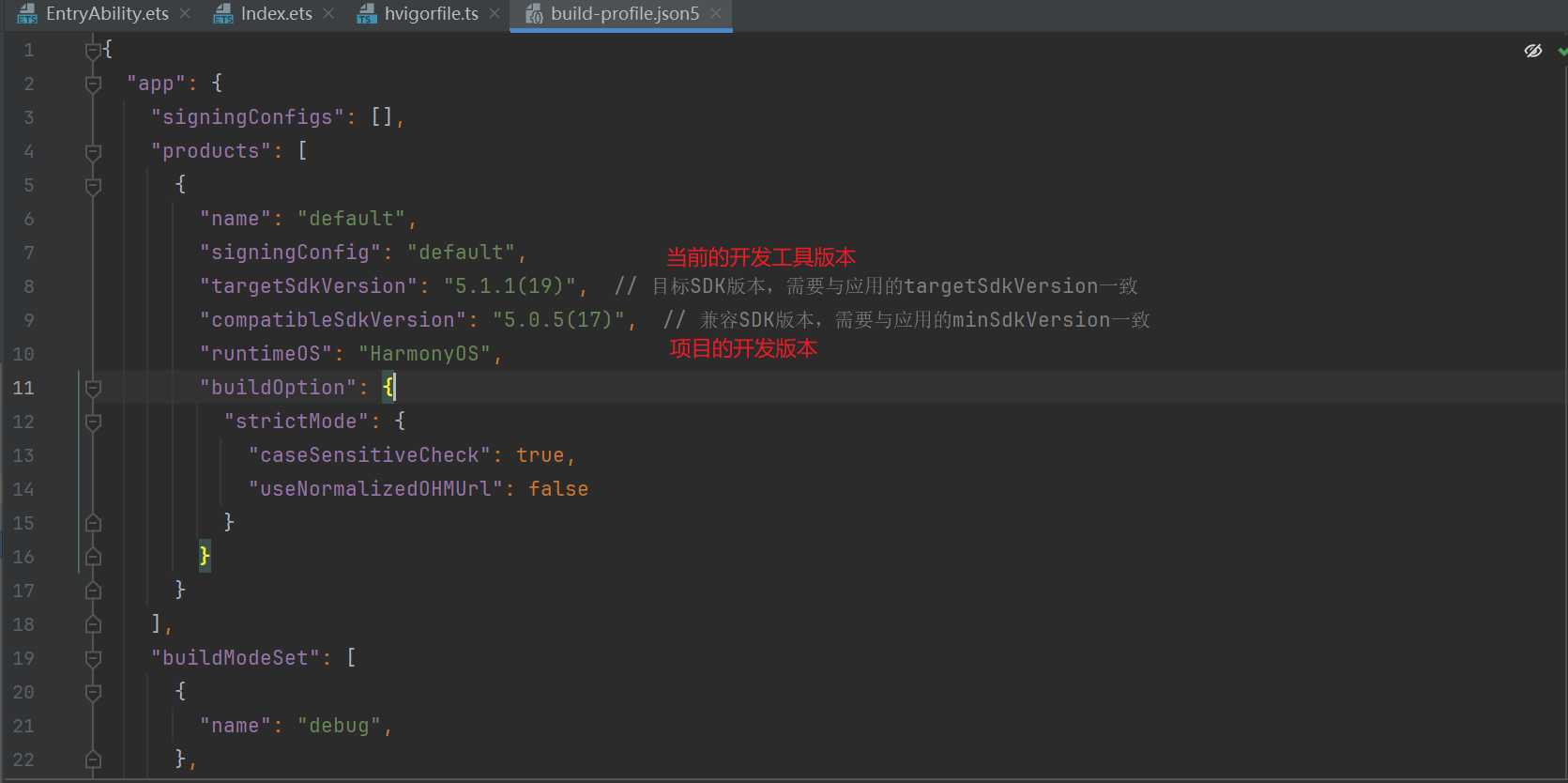Collapse the "buildOption" block fold marker
This screenshot has height=783, width=1568.
93,388
